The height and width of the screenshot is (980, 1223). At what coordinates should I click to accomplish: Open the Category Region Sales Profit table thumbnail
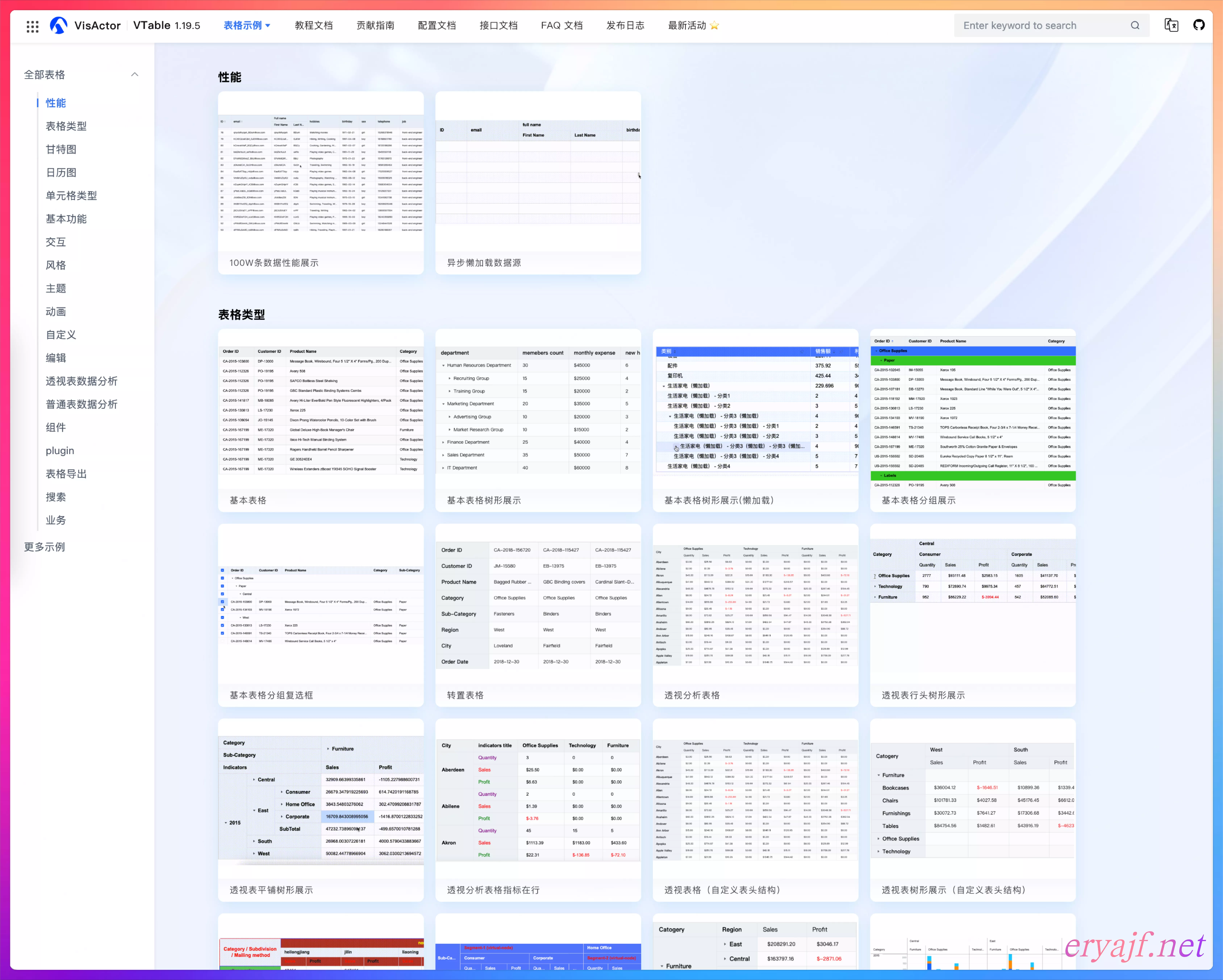755,941
